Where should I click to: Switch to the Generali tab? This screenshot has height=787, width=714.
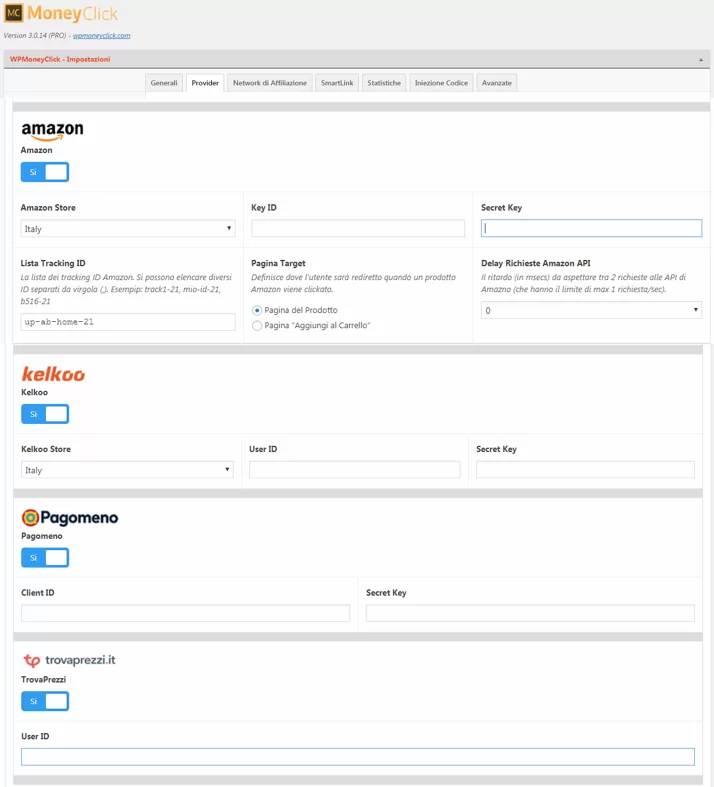(x=164, y=83)
